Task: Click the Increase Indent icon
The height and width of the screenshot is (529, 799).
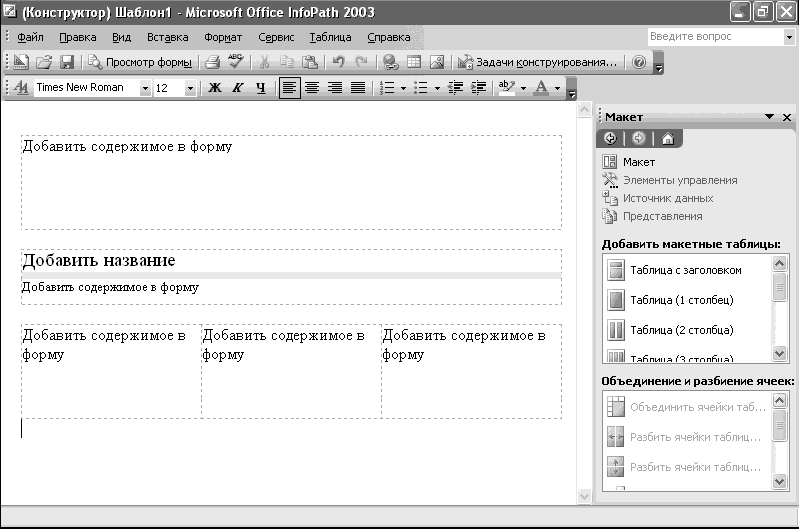Action: [x=478, y=88]
